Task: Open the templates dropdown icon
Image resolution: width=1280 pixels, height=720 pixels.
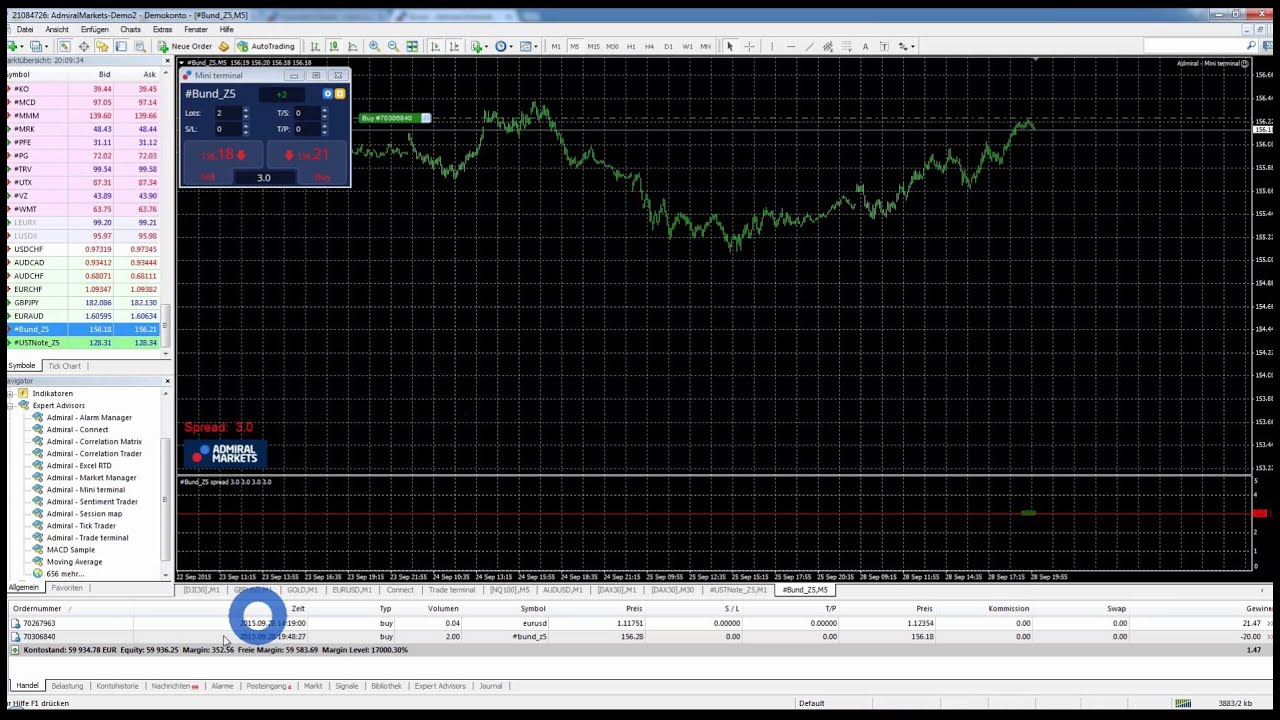Action: point(528,46)
